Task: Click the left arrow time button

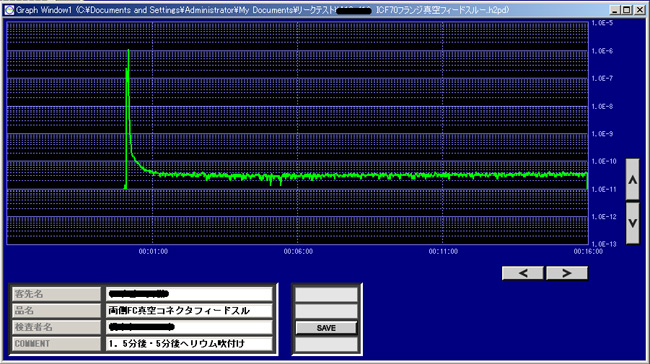Action: (x=523, y=273)
